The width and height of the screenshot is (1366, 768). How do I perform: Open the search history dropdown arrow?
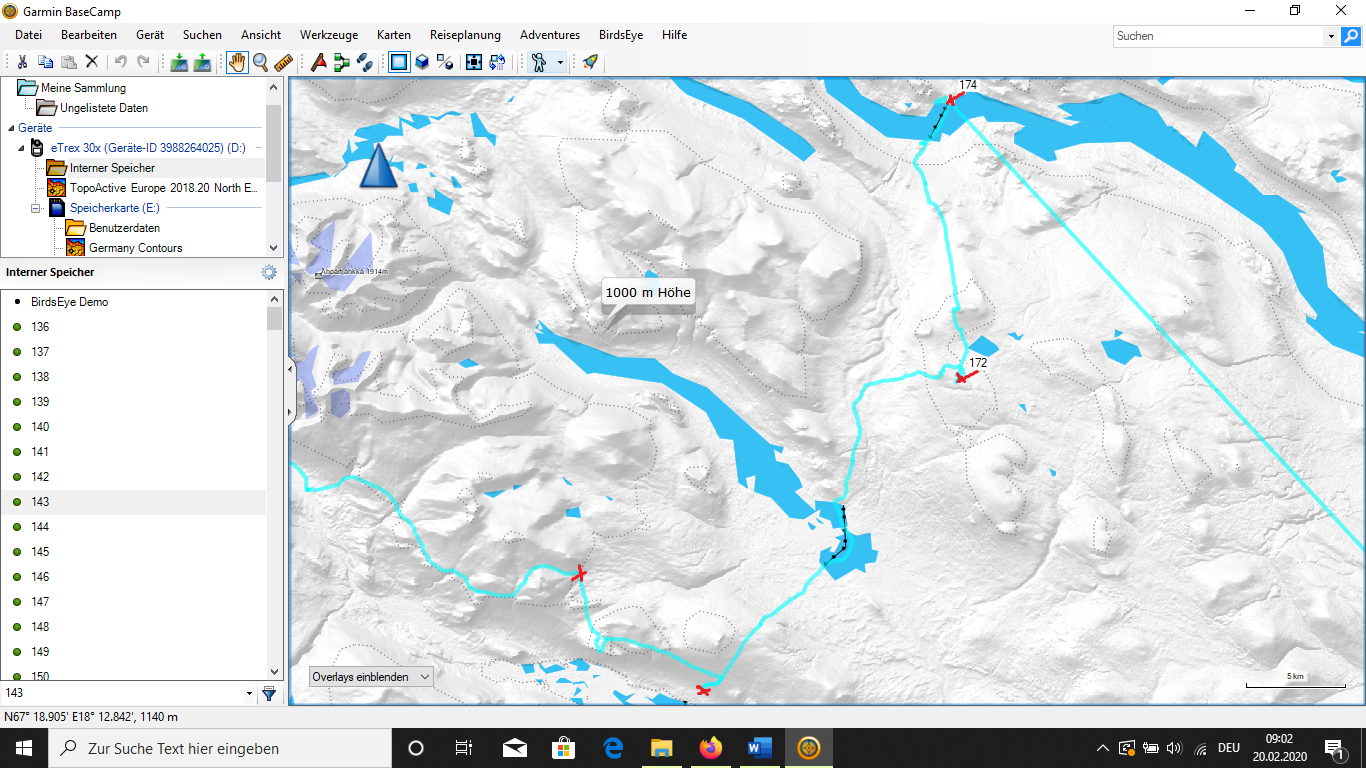(1331, 36)
